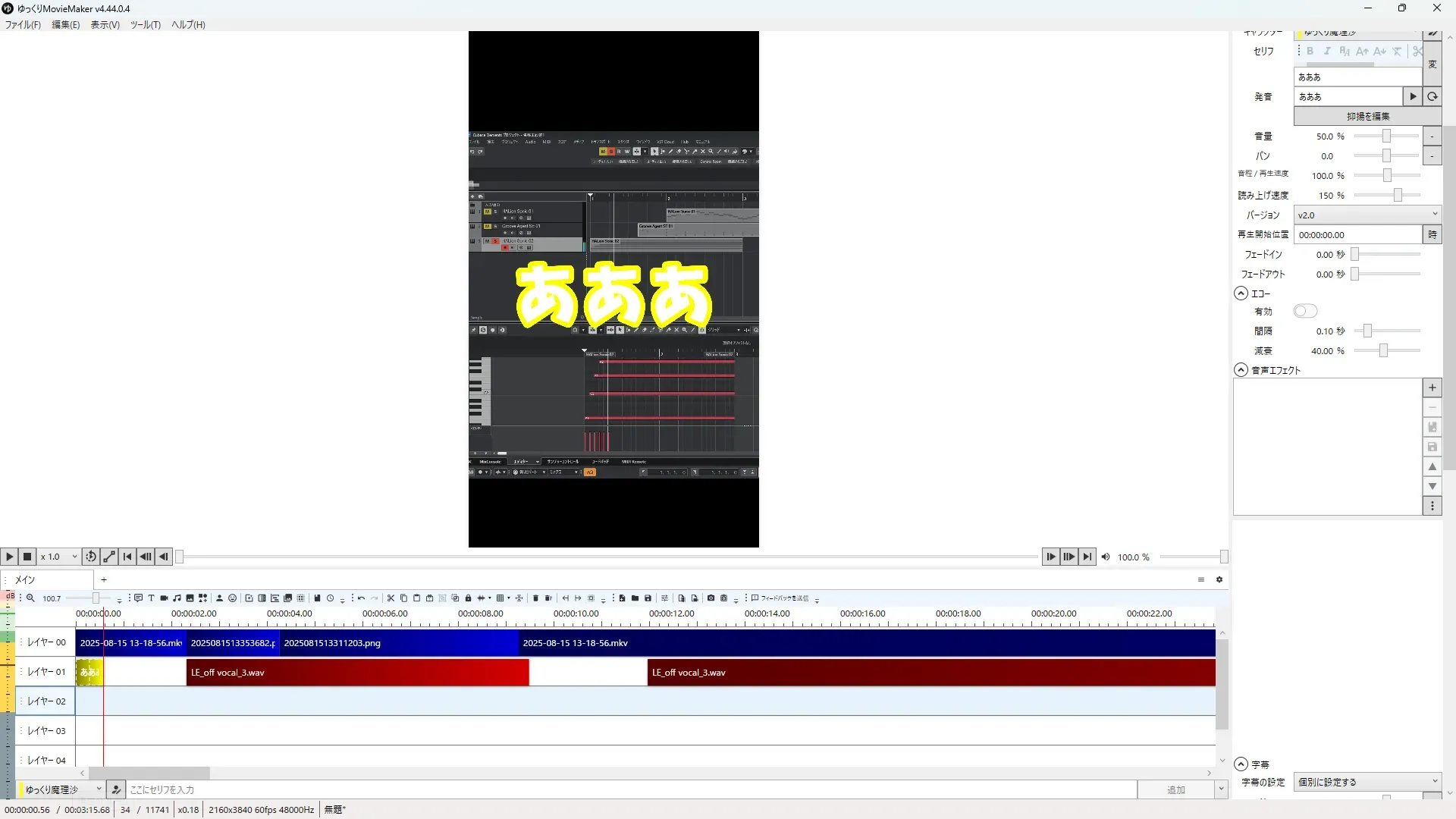Open playback speed x1.0 dropdown

(x=59, y=557)
